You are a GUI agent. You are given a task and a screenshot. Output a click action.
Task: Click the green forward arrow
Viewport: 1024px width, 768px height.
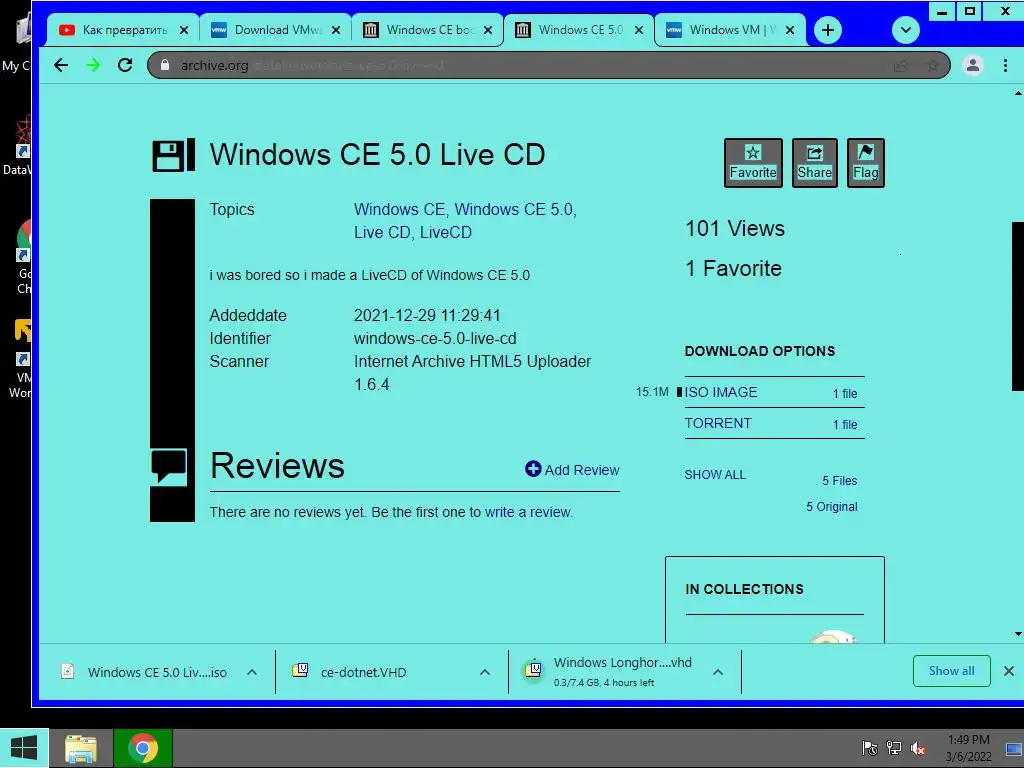click(93, 65)
